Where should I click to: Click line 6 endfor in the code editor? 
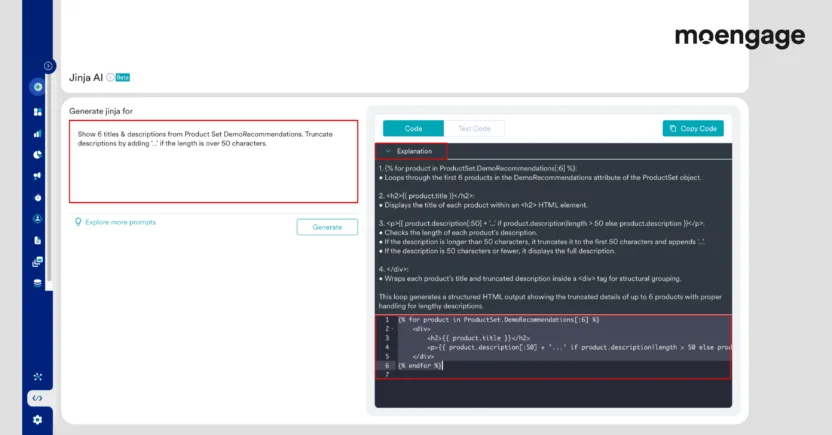tap(420, 366)
